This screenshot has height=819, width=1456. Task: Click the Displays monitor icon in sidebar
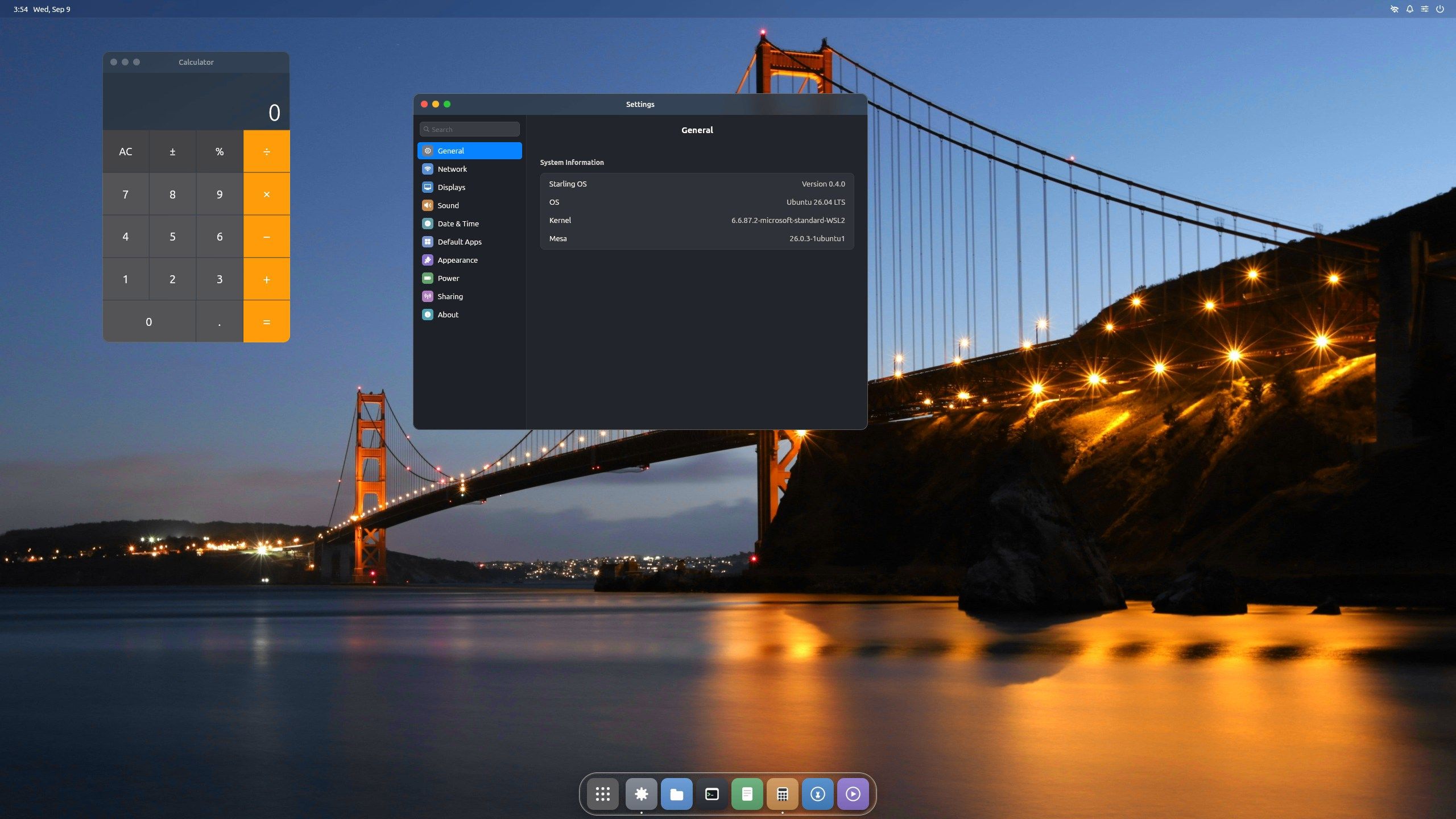(428, 187)
